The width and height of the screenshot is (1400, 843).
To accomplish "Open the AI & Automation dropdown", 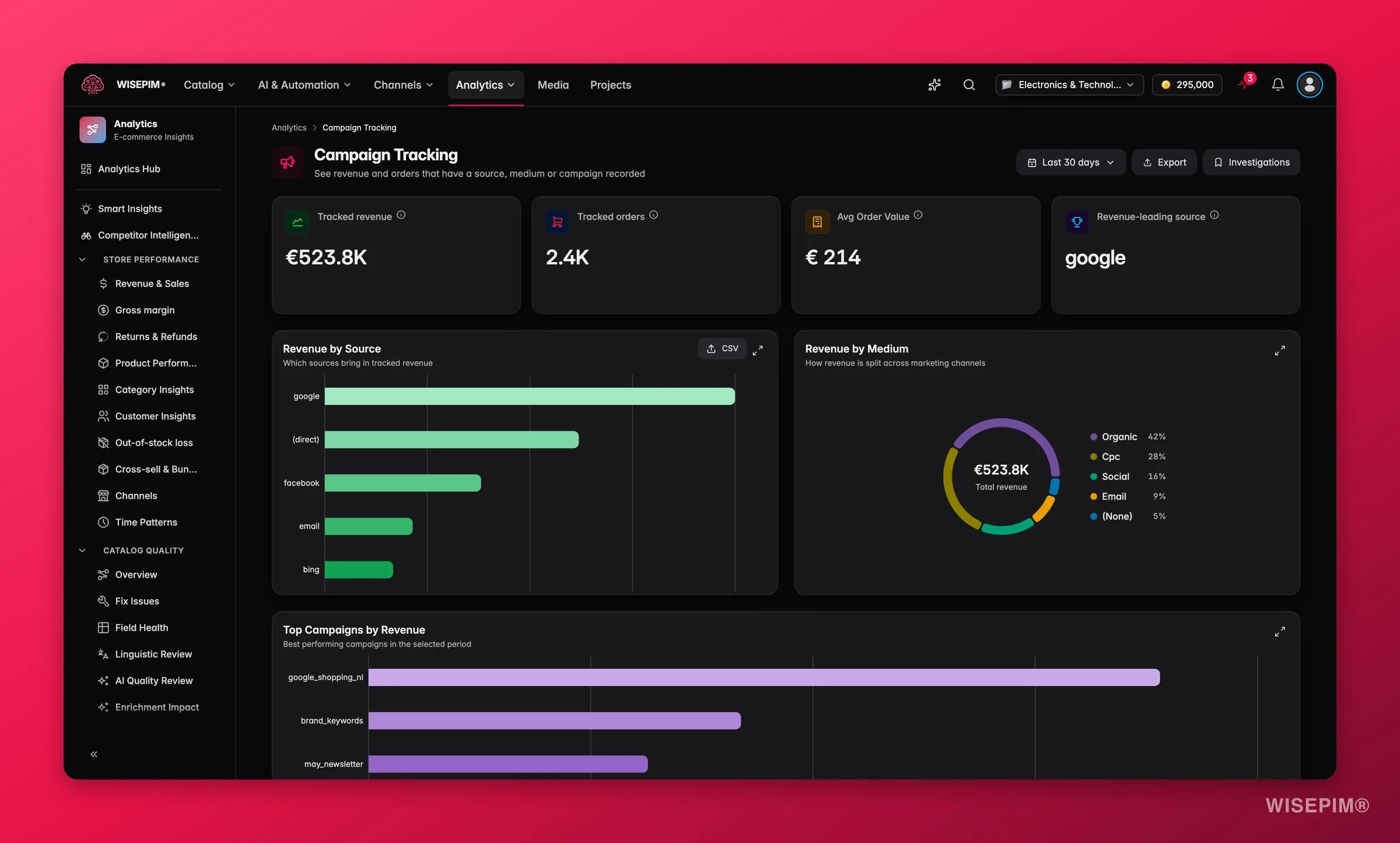I will pos(304,85).
